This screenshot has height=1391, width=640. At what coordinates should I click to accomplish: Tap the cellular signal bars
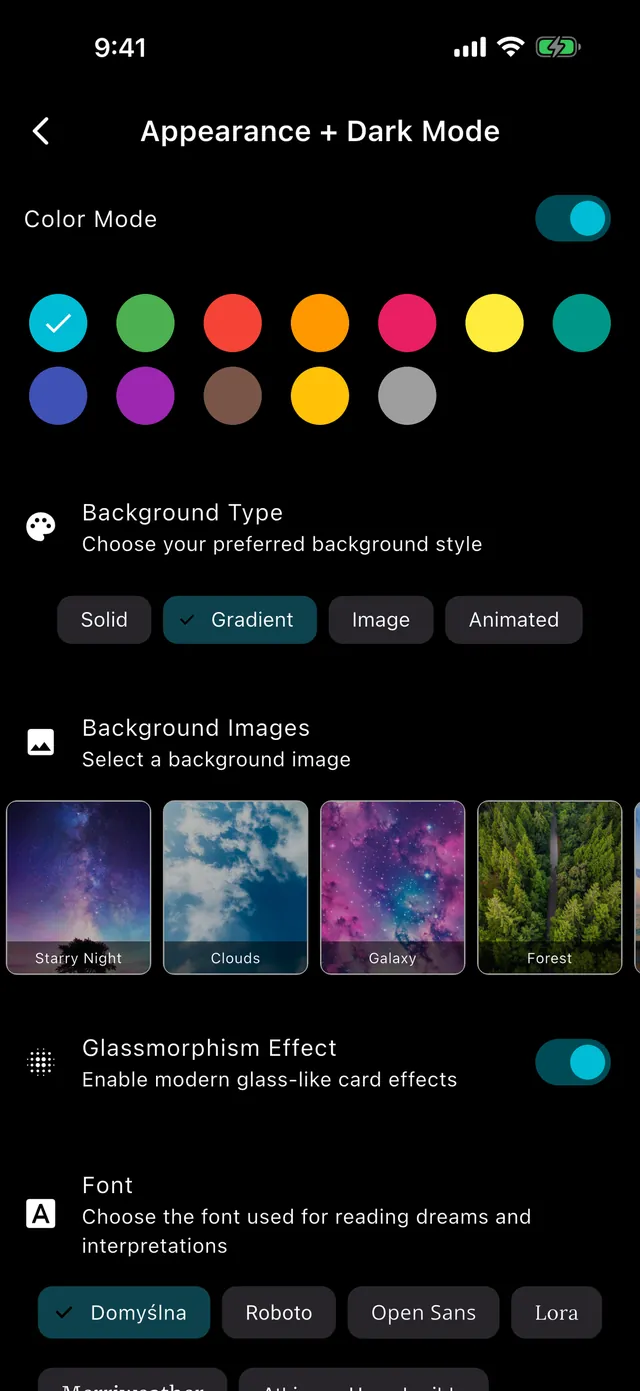pos(470,47)
